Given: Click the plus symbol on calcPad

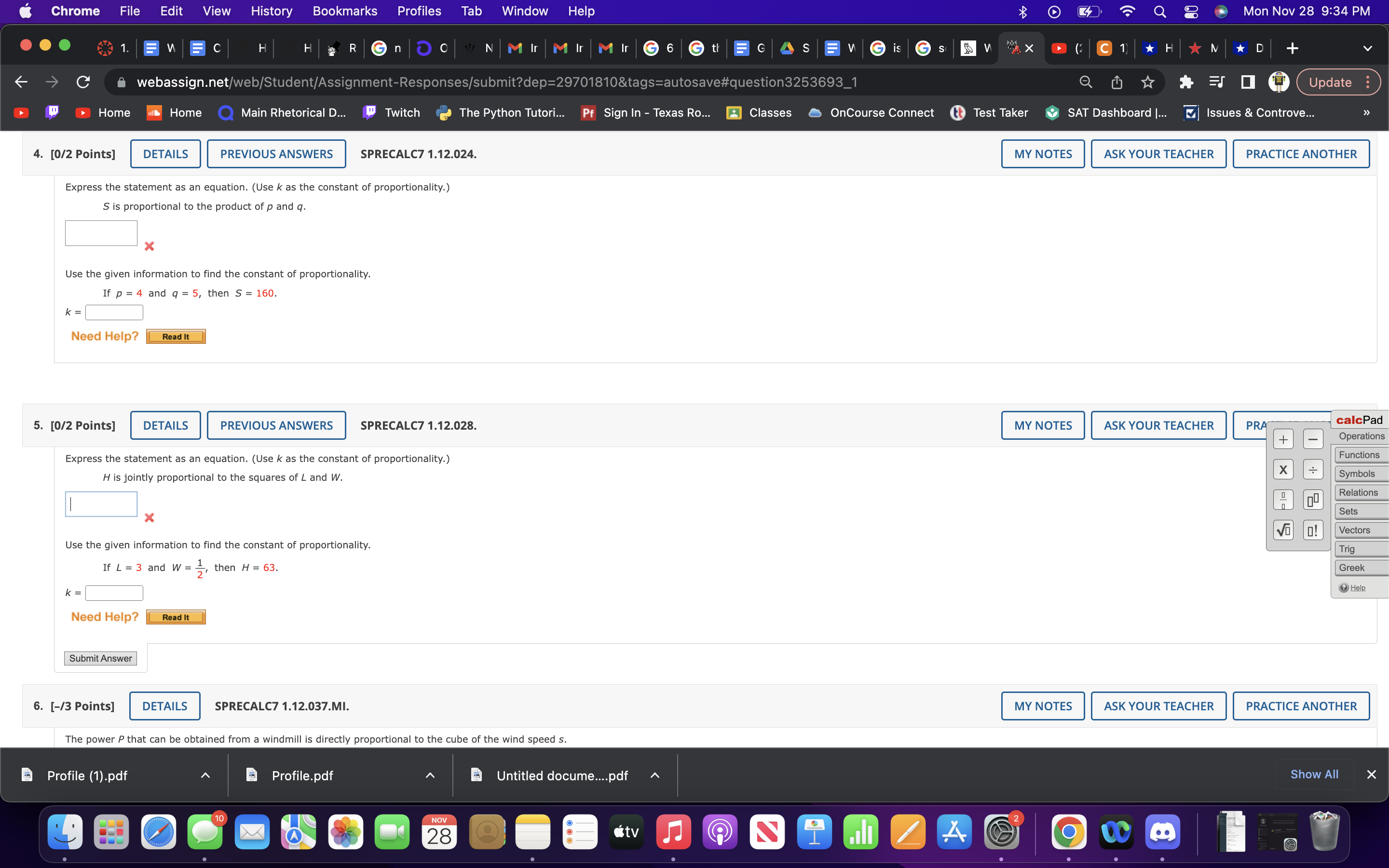Looking at the screenshot, I should (1283, 439).
